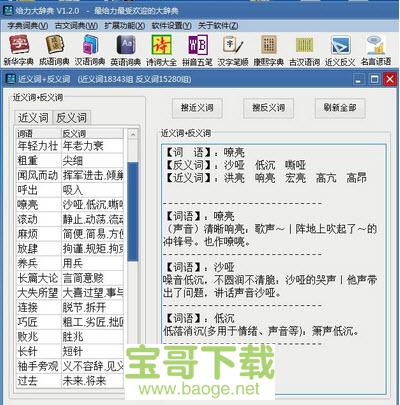Close the 近义词+反义词 sub-window
This screenshot has height=405, width=400.
390,79
